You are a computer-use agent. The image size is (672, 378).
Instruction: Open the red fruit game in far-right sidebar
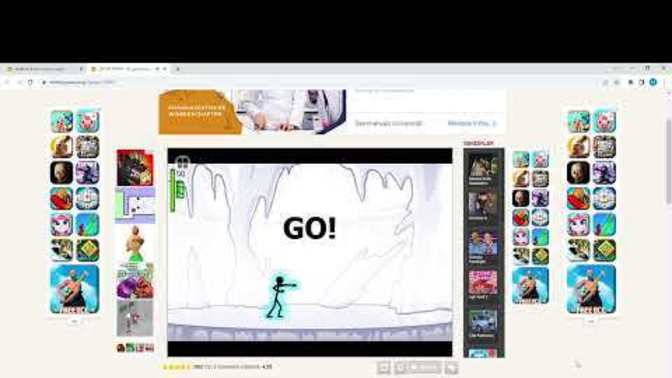coord(578,198)
